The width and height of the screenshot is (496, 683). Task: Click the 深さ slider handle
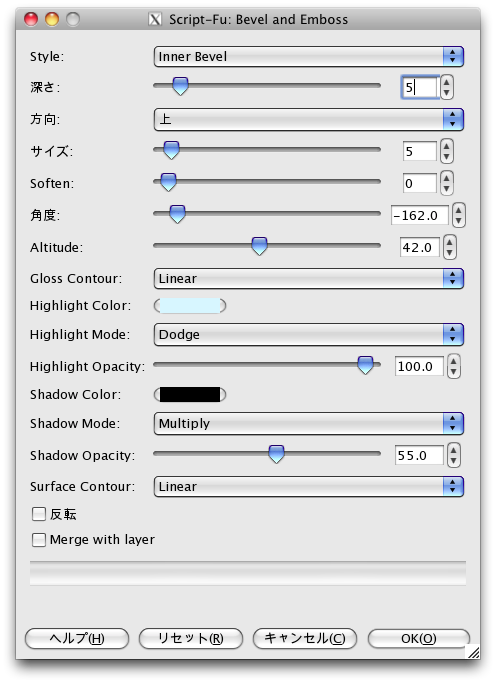(x=180, y=86)
